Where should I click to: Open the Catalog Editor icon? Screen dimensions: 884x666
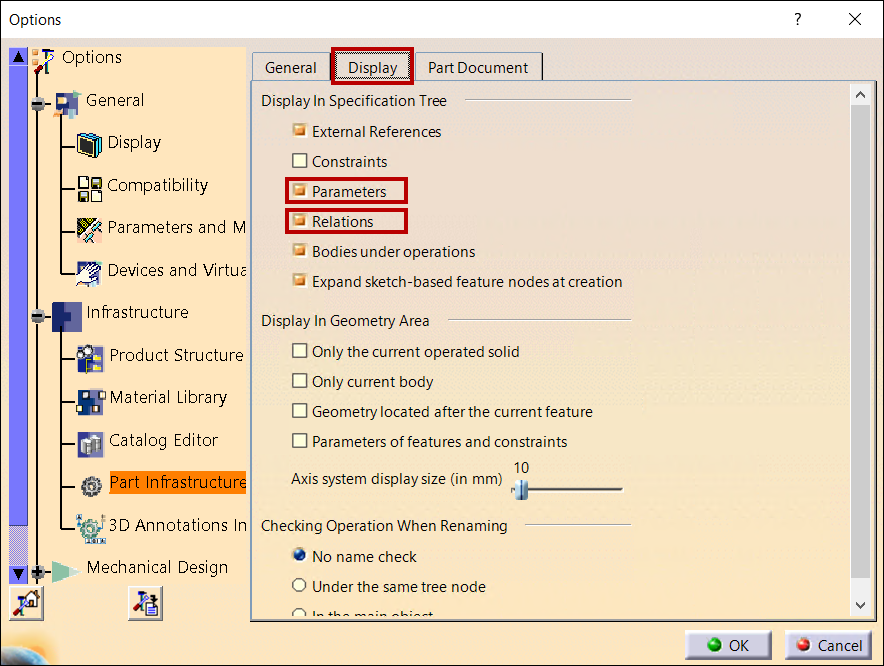91,442
